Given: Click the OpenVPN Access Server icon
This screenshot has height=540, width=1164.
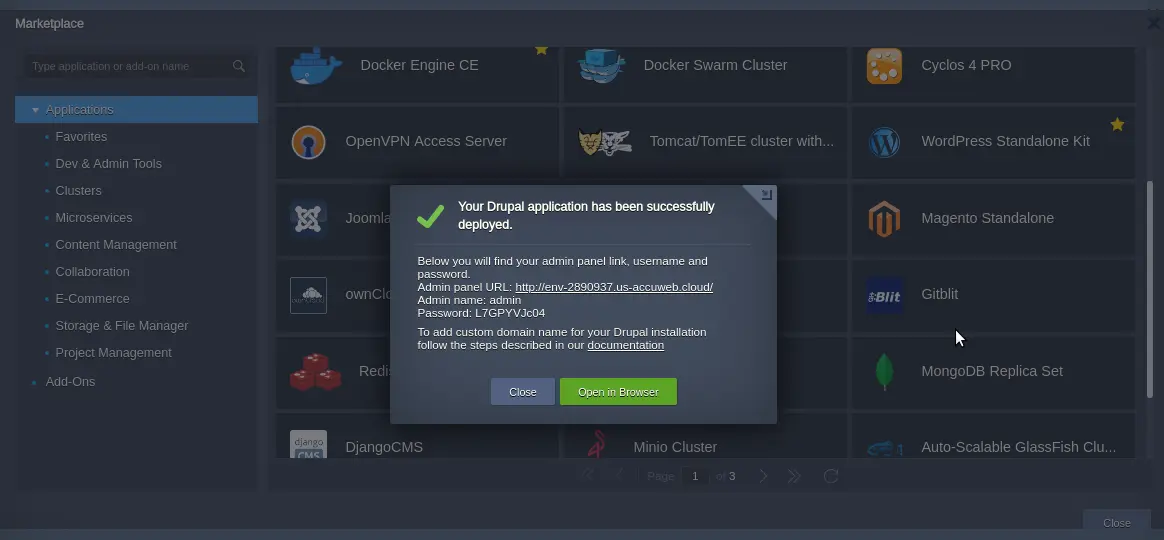Looking at the screenshot, I should tap(308, 142).
